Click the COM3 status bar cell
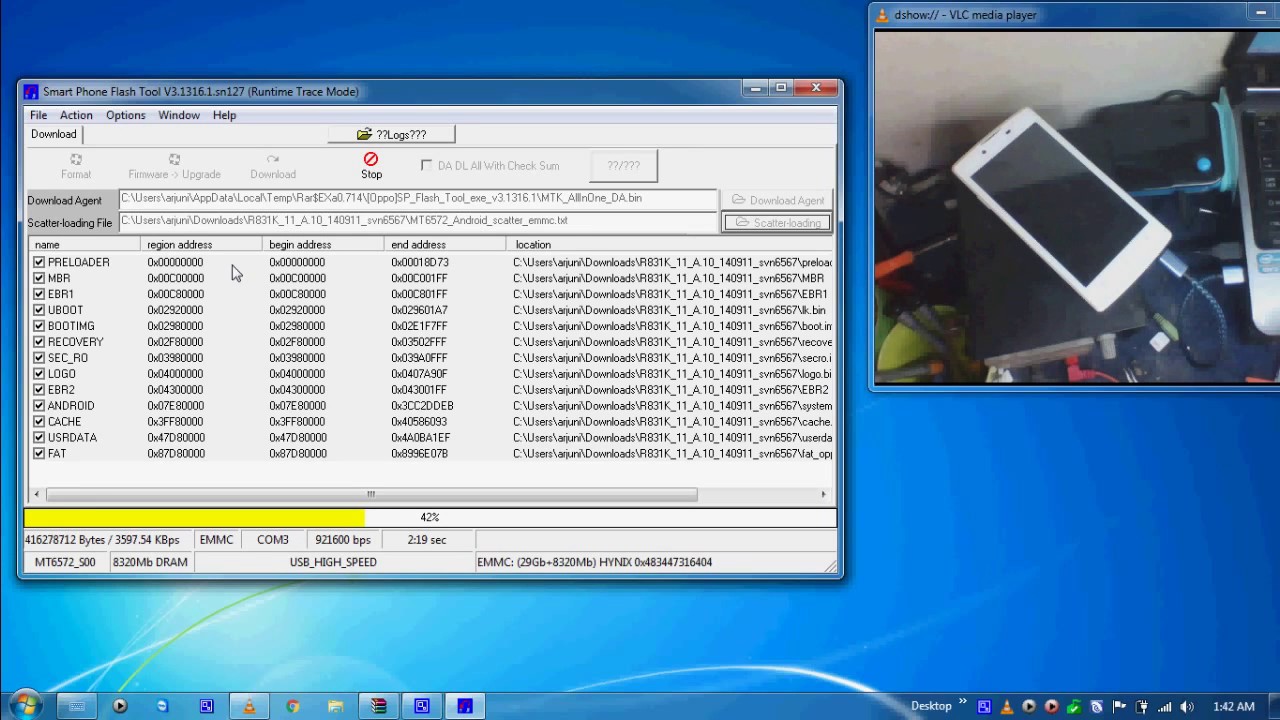1280x720 pixels. click(x=272, y=540)
